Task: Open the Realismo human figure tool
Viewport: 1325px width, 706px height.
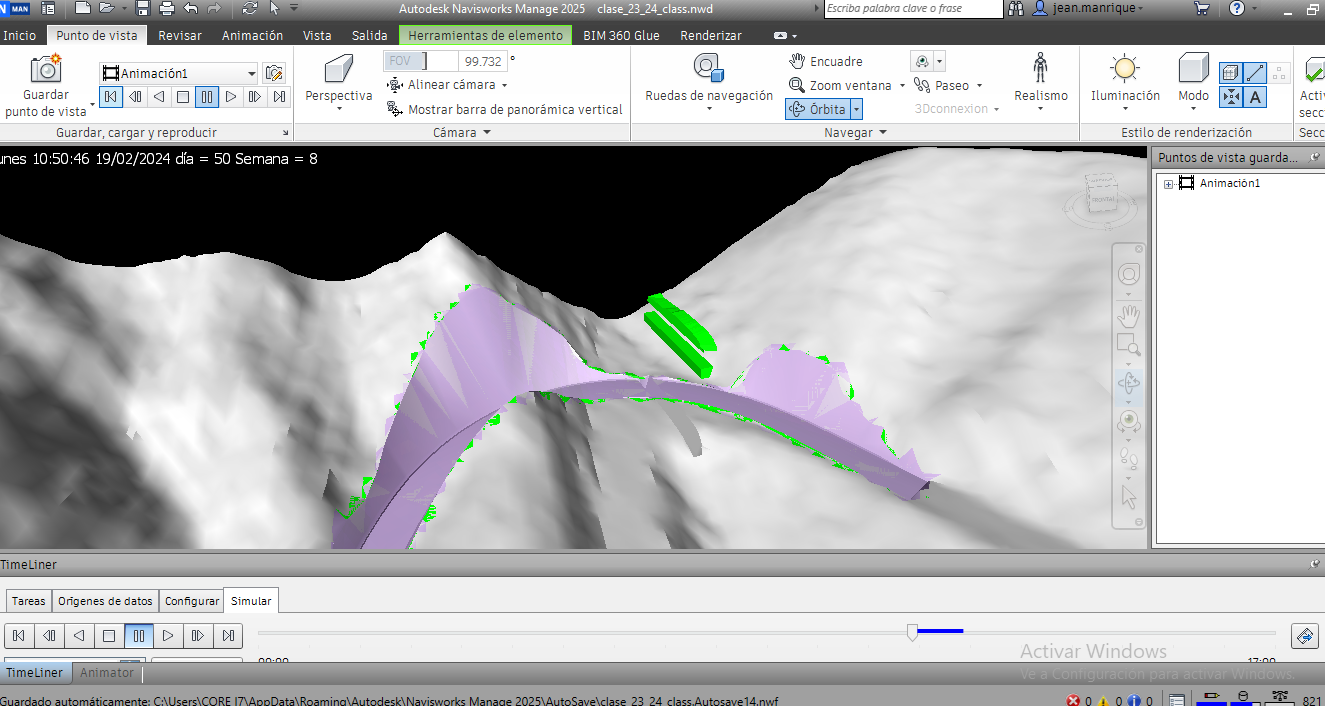Action: pyautogui.click(x=1041, y=69)
